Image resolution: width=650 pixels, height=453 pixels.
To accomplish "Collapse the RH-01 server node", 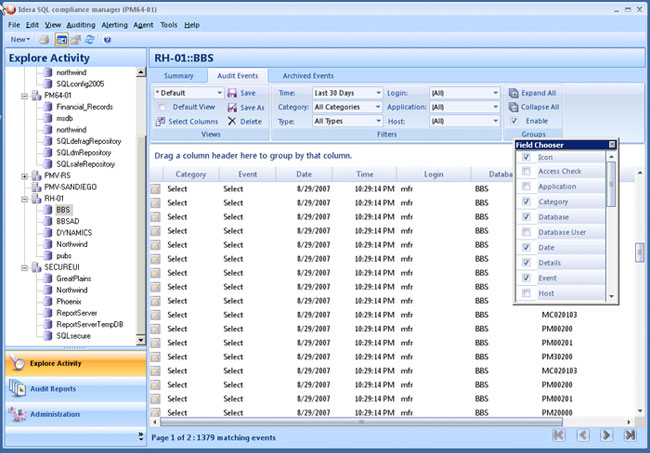I will [x=24, y=199].
